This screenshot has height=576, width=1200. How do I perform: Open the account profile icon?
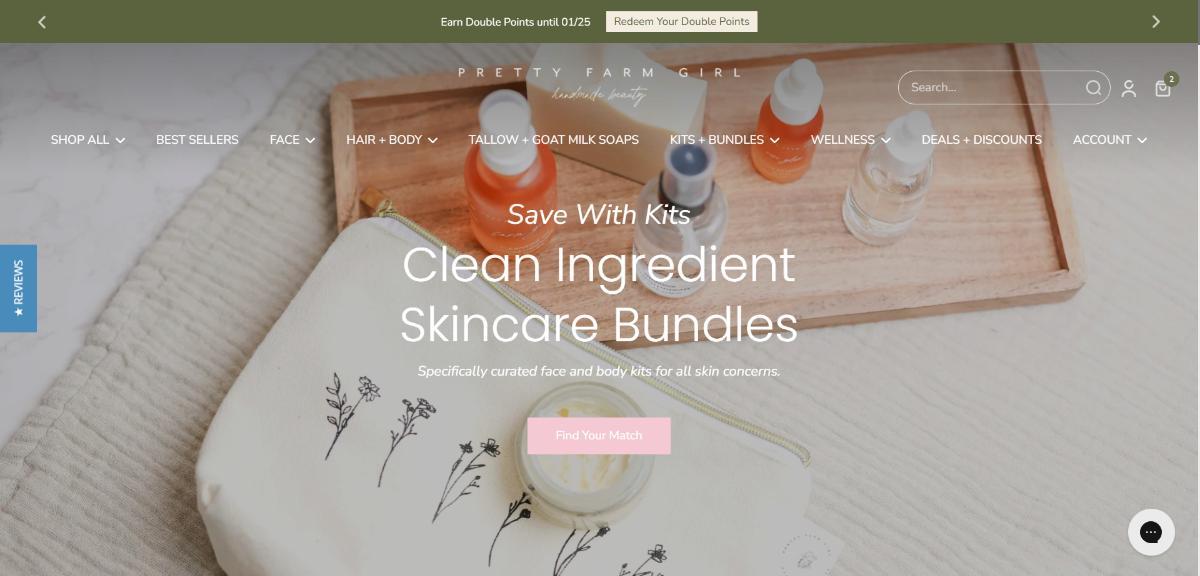click(1129, 89)
